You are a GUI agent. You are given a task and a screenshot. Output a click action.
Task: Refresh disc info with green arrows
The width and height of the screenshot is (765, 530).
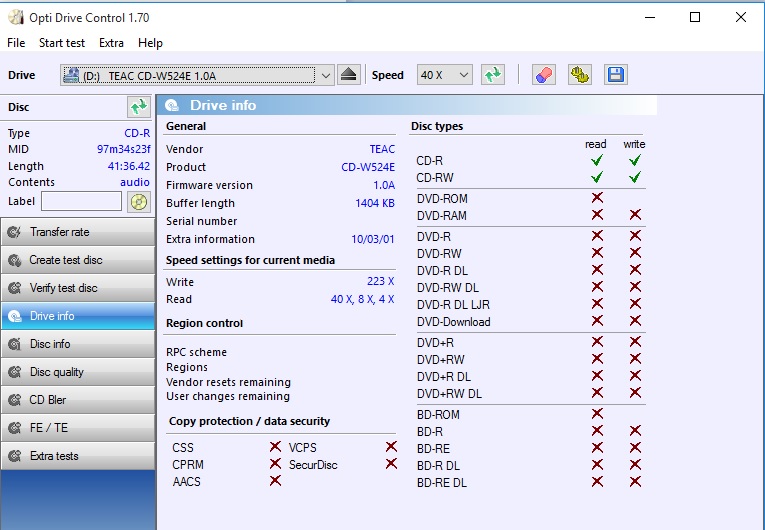[x=139, y=106]
